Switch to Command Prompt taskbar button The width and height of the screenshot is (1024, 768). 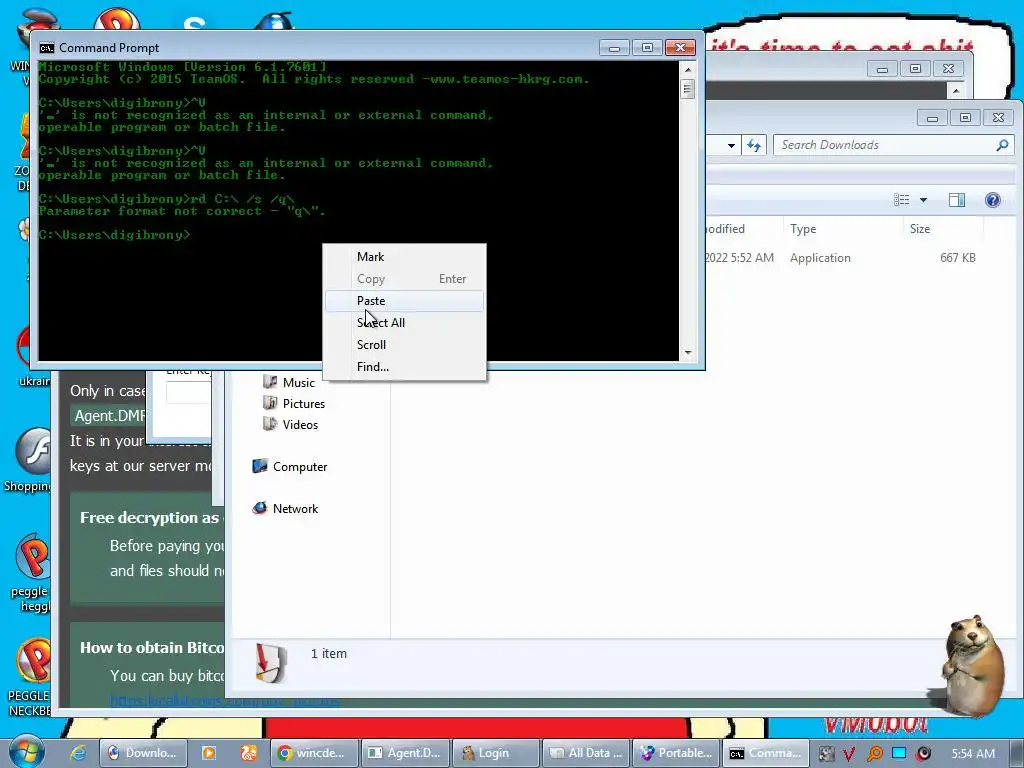(767, 753)
